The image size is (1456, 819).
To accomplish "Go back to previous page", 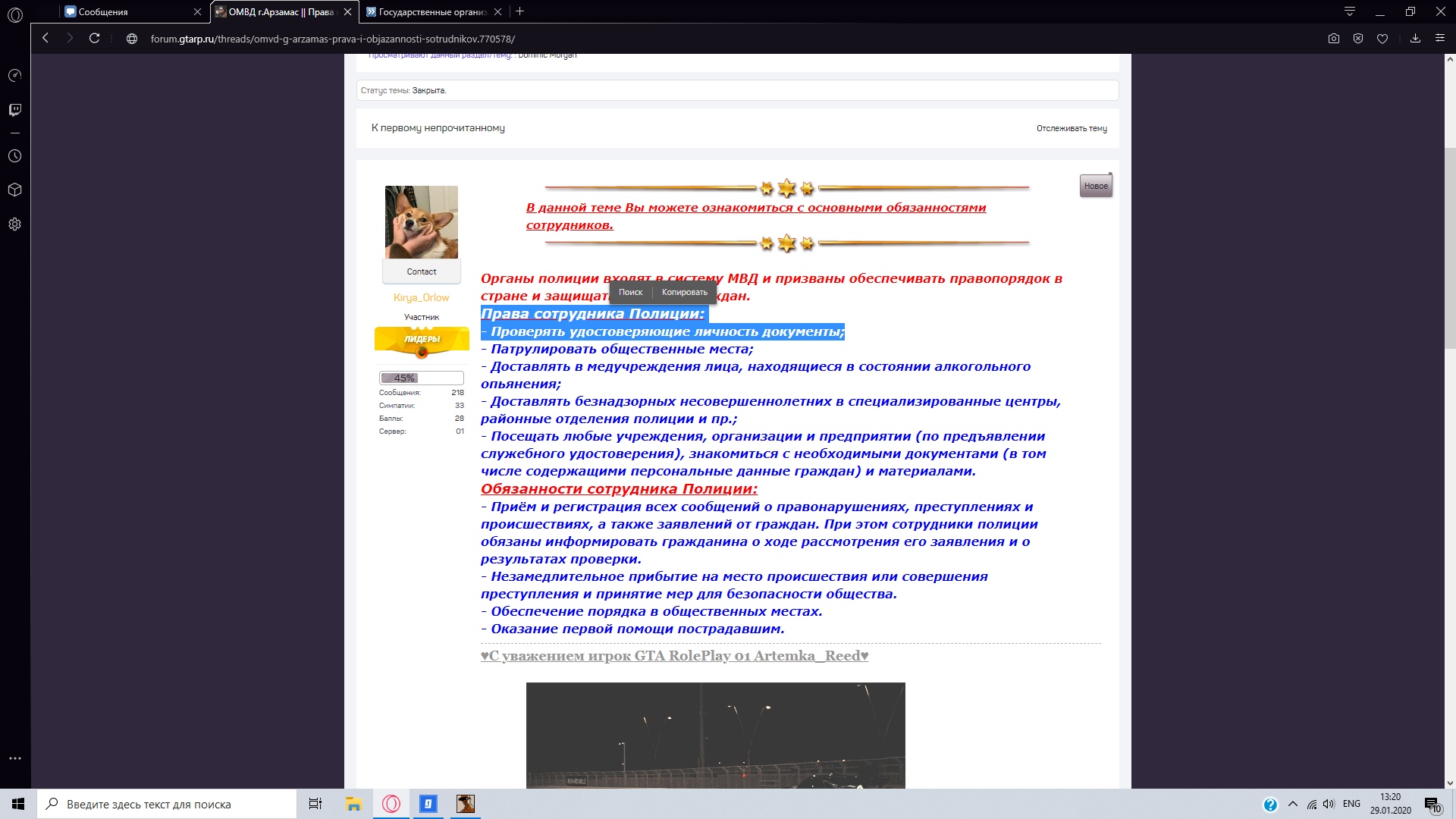I will pos(45,38).
